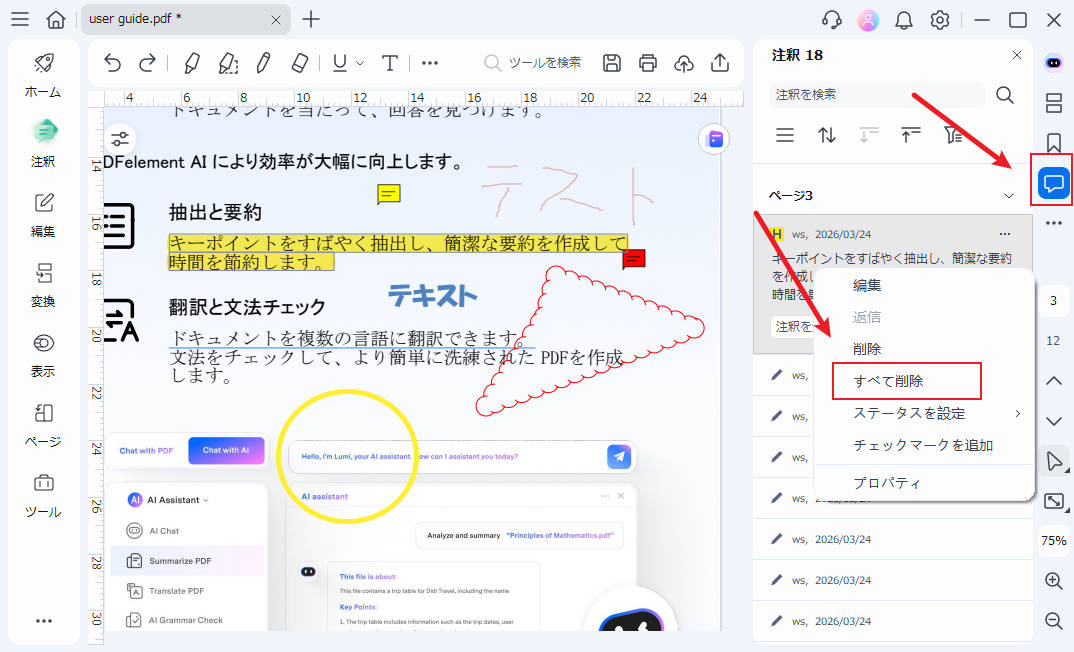Sort comments using the up-down arrows icon
This screenshot has height=652, width=1074.
[x=827, y=134]
